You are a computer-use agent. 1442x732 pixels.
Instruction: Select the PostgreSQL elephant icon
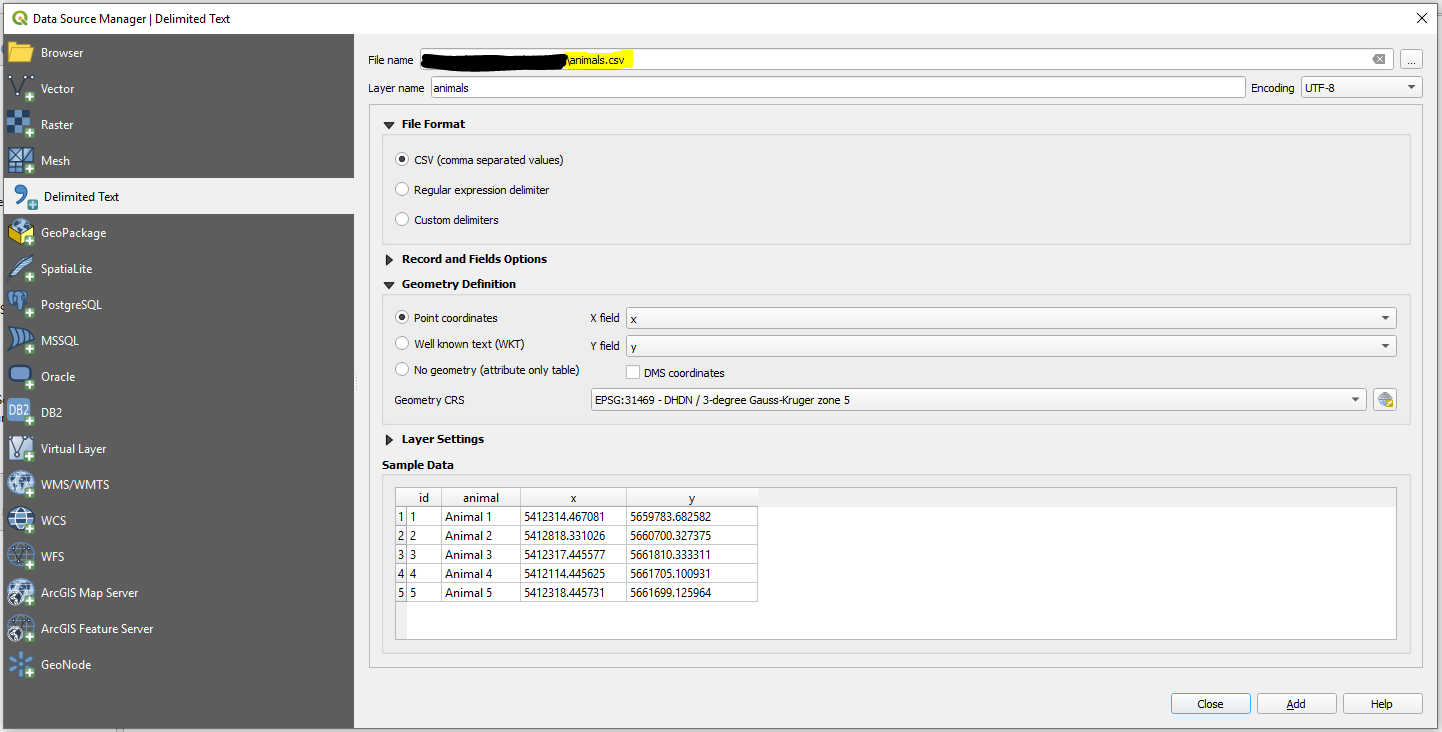tap(21, 305)
